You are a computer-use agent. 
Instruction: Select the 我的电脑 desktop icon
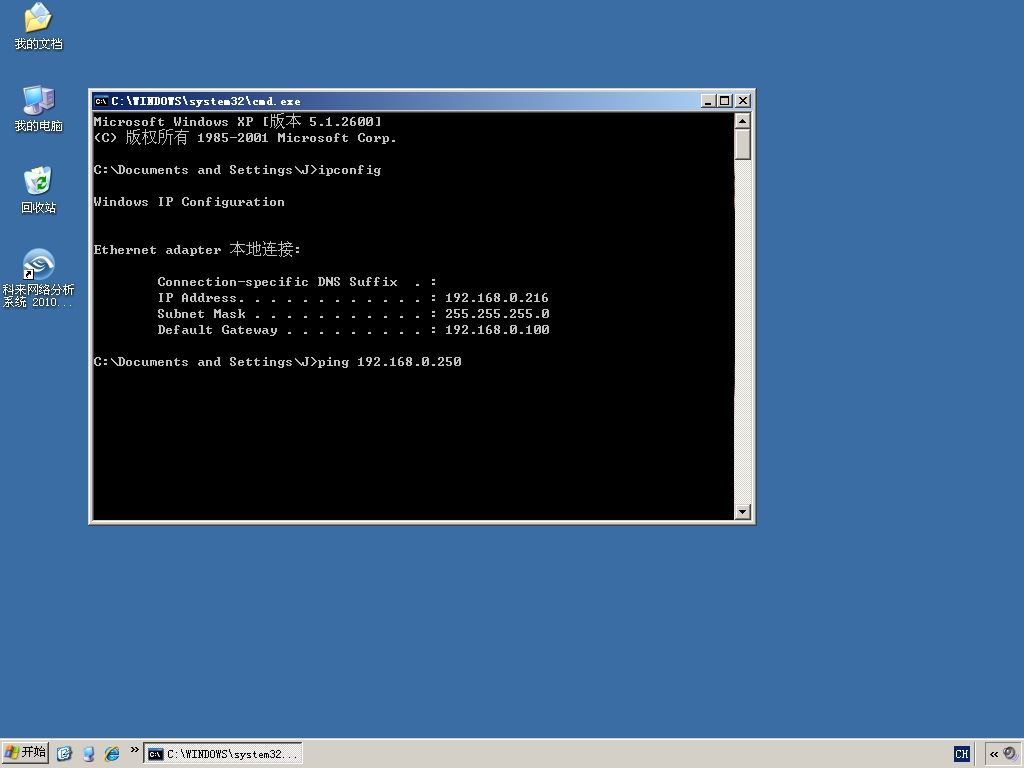click(x=38, y=108)
